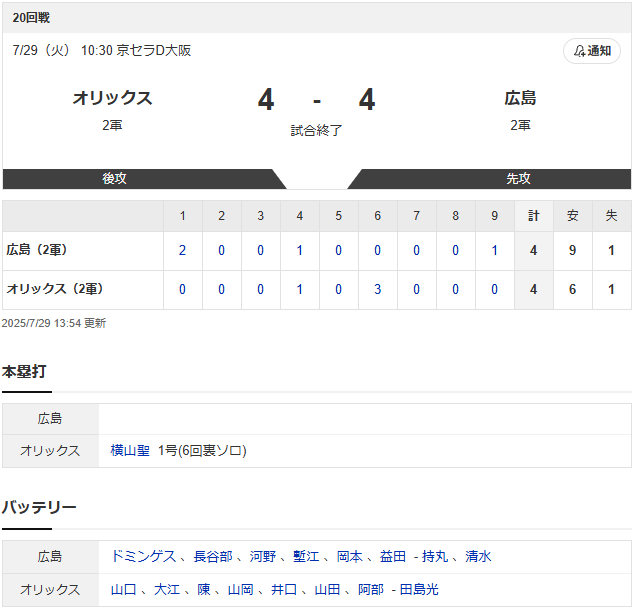
Task: Click the date 7/29（火）10:30 京セラD大阪
Action: click(102, 50)
